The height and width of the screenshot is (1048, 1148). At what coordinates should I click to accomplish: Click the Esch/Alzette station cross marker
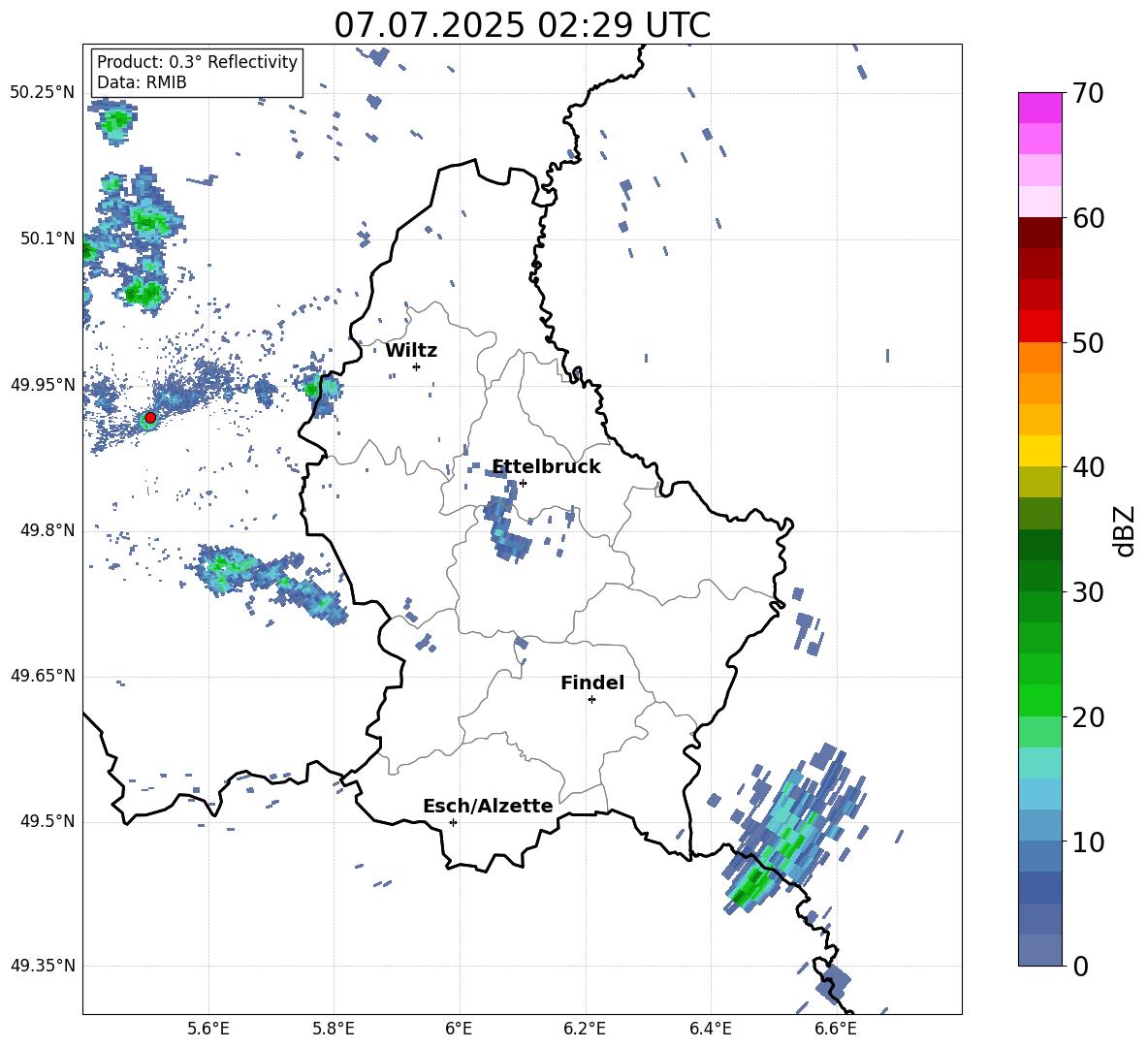pos(453,822)
